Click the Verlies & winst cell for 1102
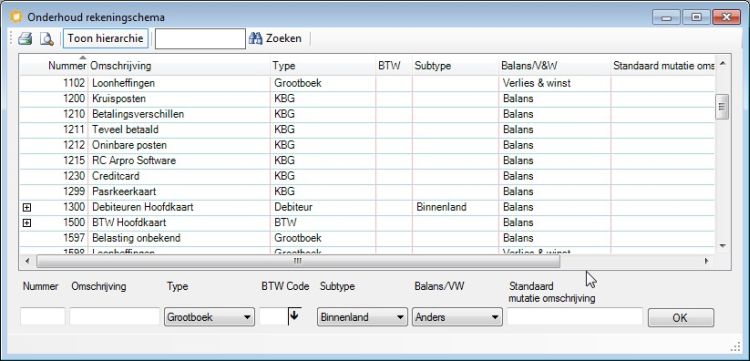The image size is (750, 361). click(x=537, y=83)
